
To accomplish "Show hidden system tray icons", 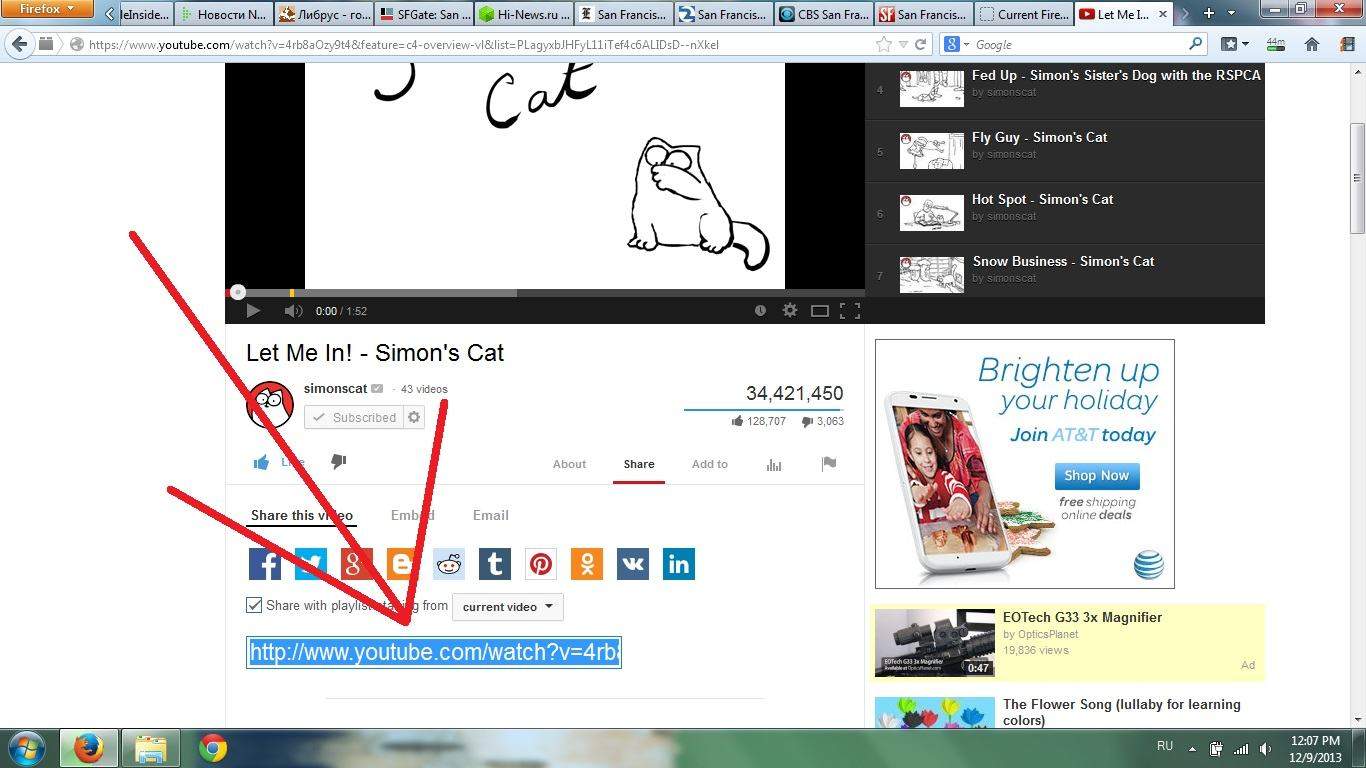I will (x=1192, y=748).
